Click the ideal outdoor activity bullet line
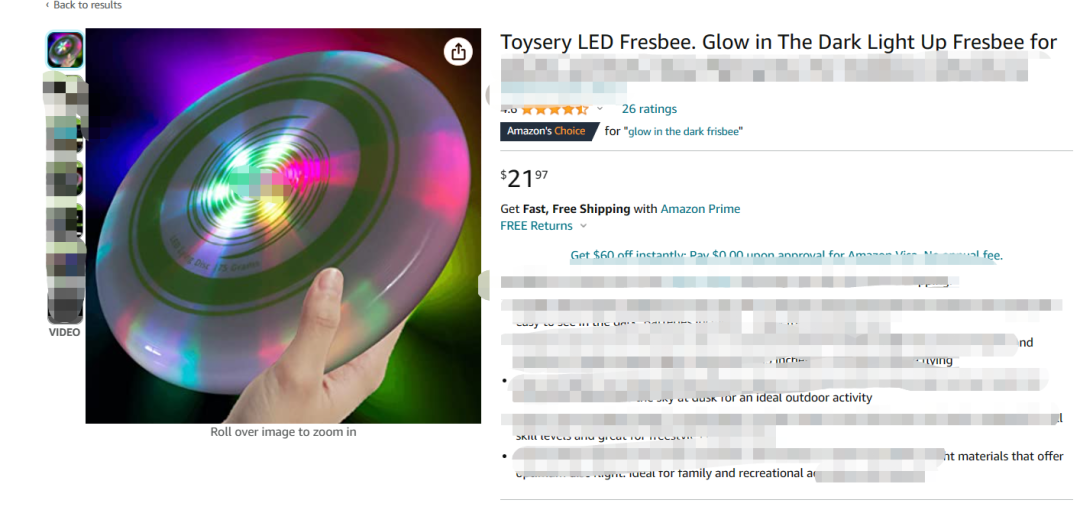 [754, 397]
